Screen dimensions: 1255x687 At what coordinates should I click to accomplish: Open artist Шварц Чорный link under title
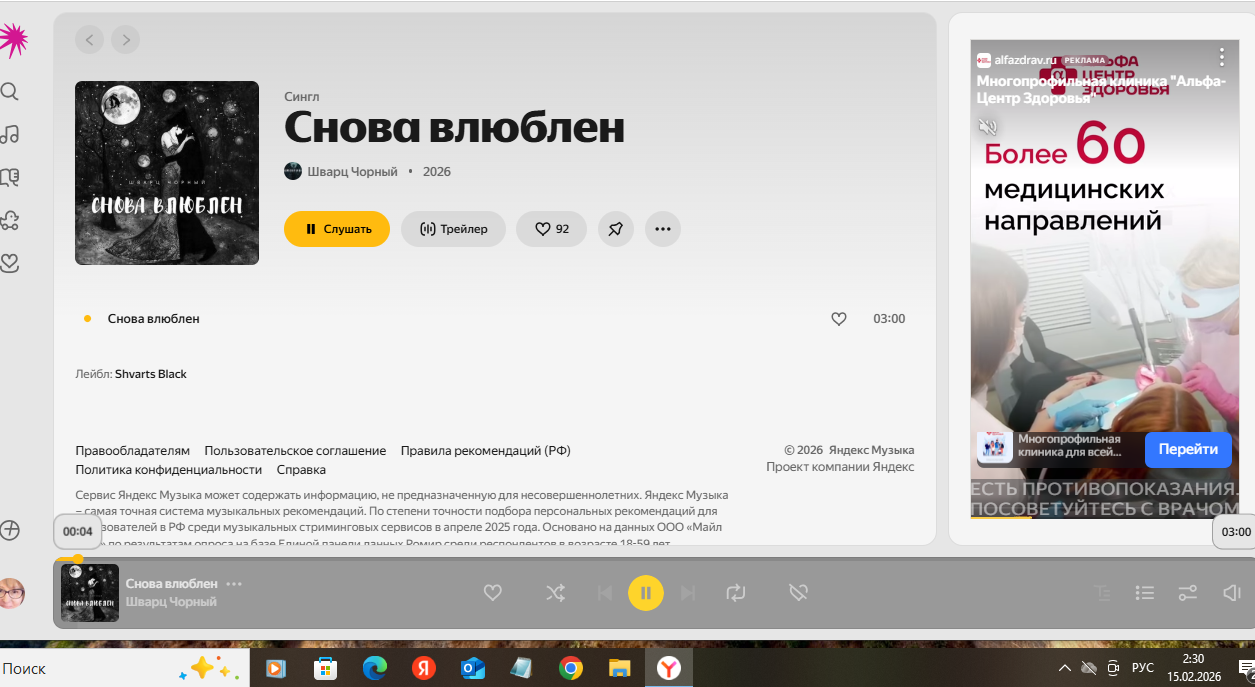(352, 172)
